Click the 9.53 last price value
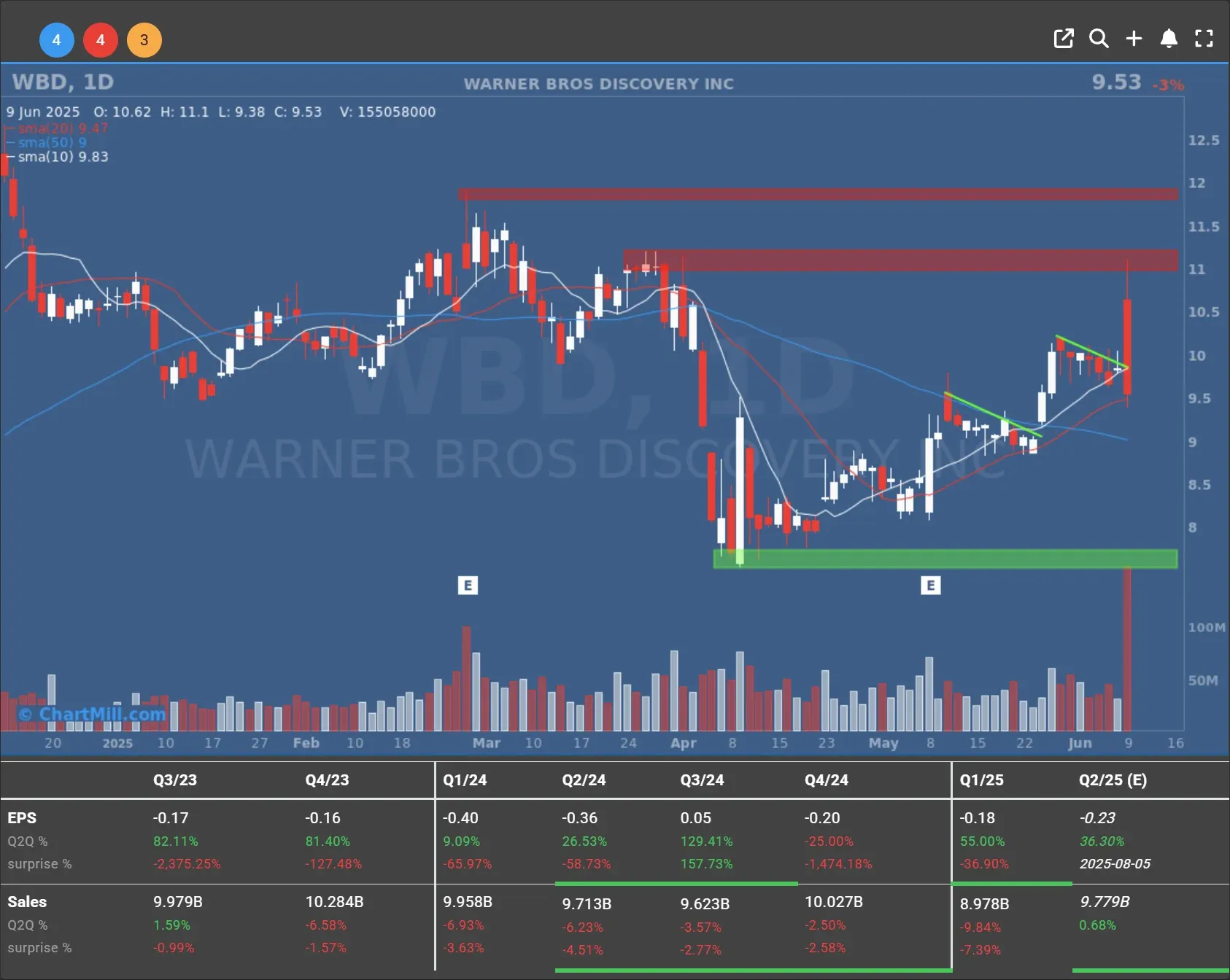 [x=1116, y=82]
